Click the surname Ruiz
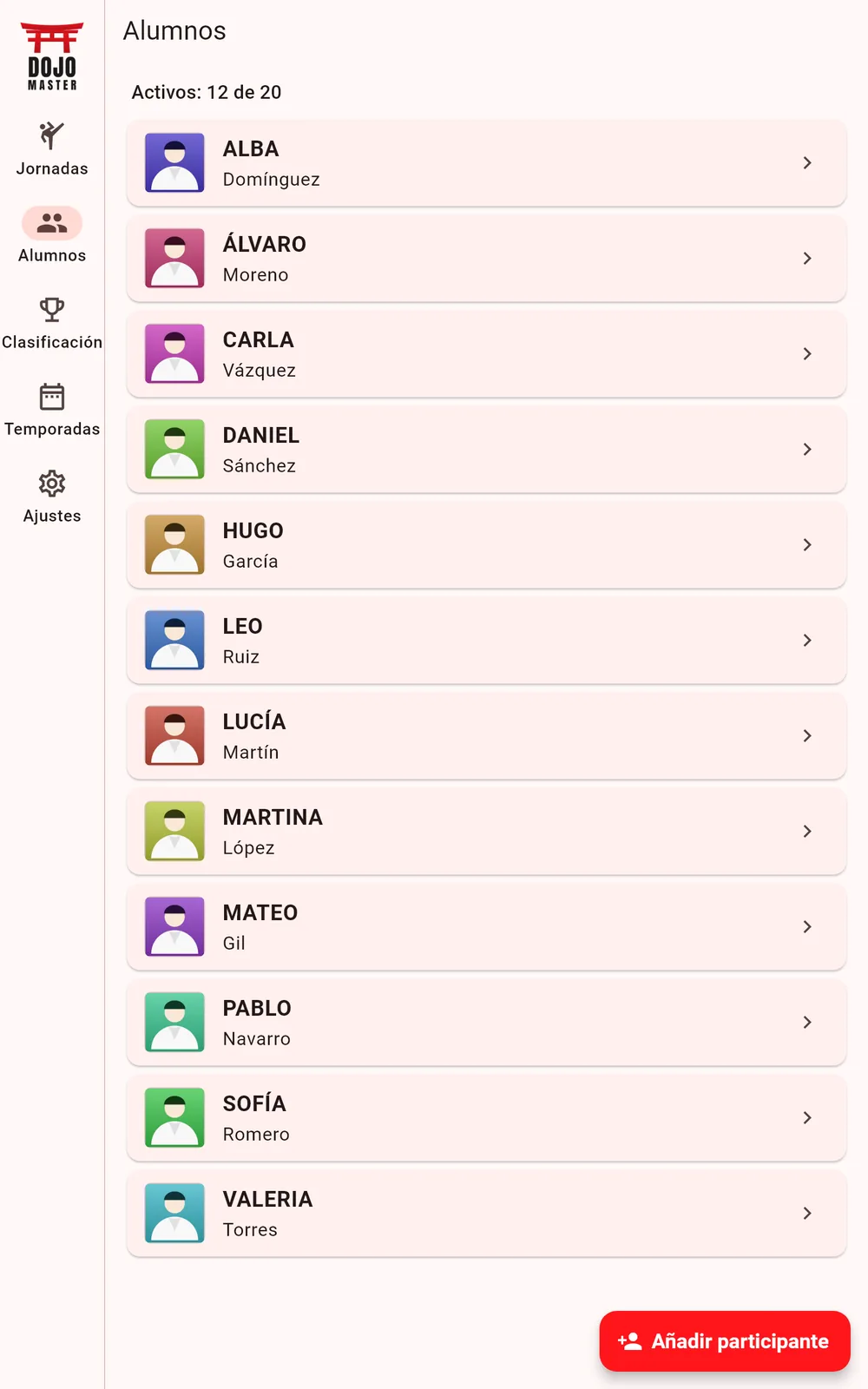868x1389 pixels. [x=241, y=656]
